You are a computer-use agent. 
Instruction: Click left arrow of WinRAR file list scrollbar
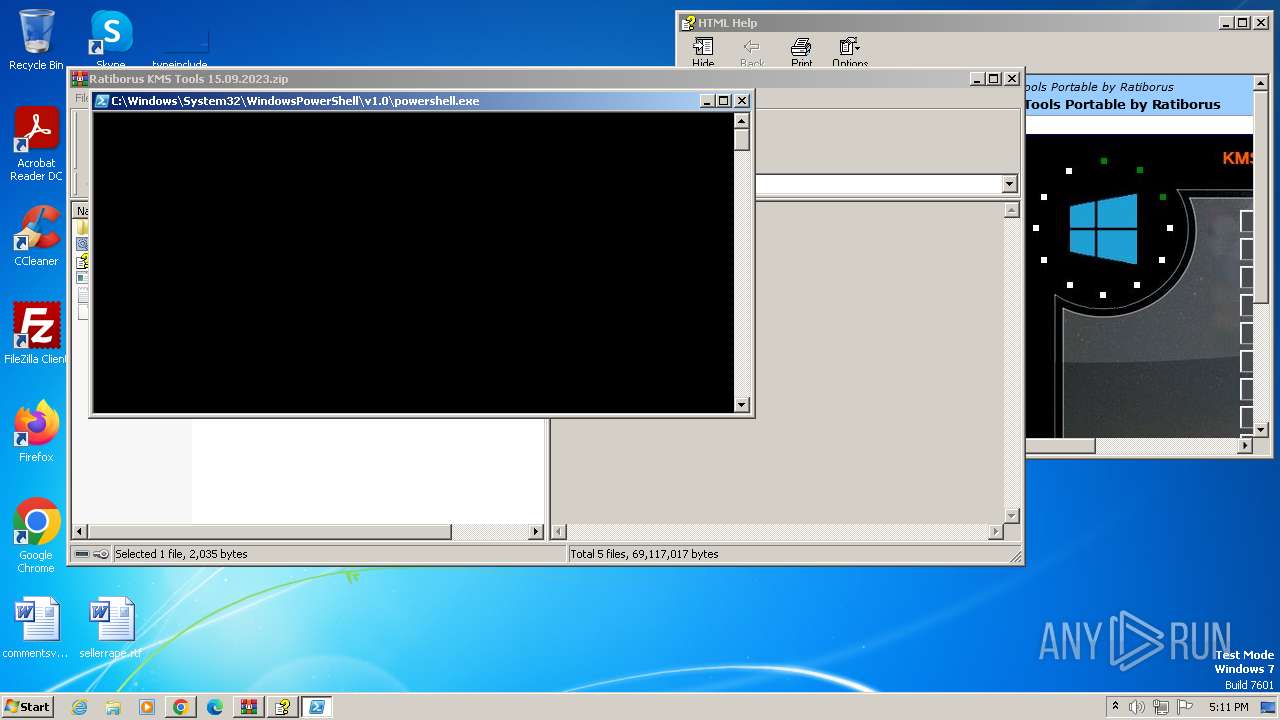click(x=80, y=532)
